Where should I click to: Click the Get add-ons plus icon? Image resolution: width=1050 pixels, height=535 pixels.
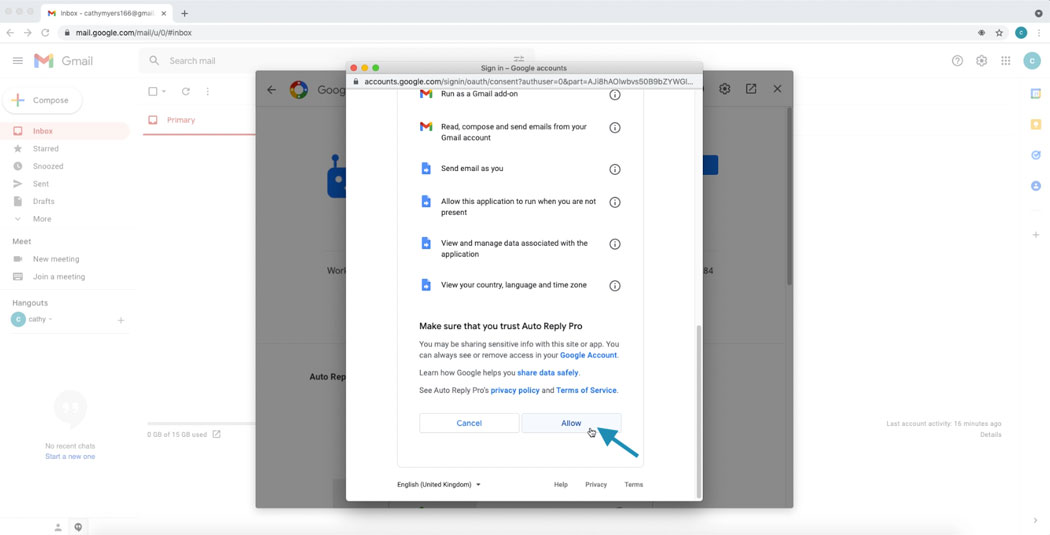(x=1036, y=235)
